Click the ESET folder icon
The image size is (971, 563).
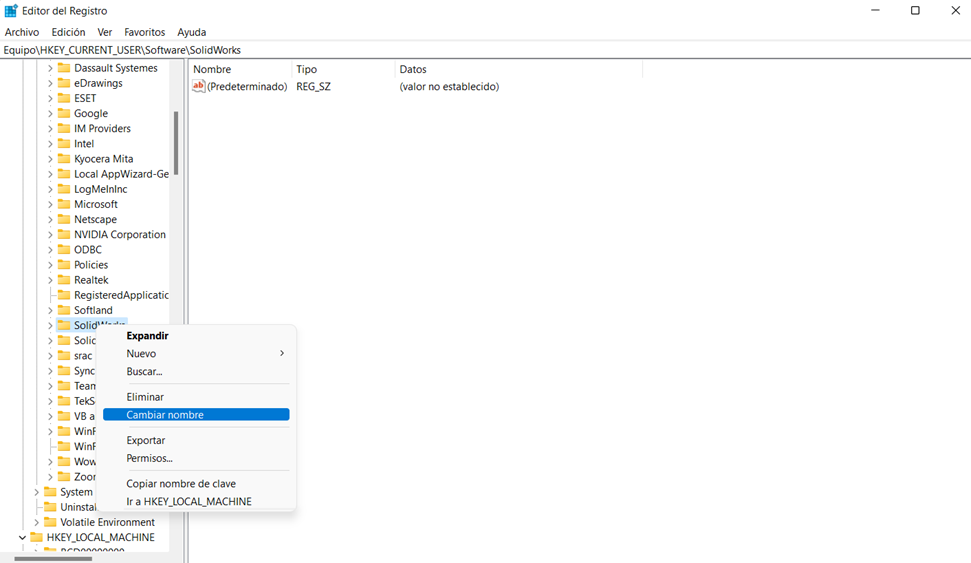click(x=64, y=98)
